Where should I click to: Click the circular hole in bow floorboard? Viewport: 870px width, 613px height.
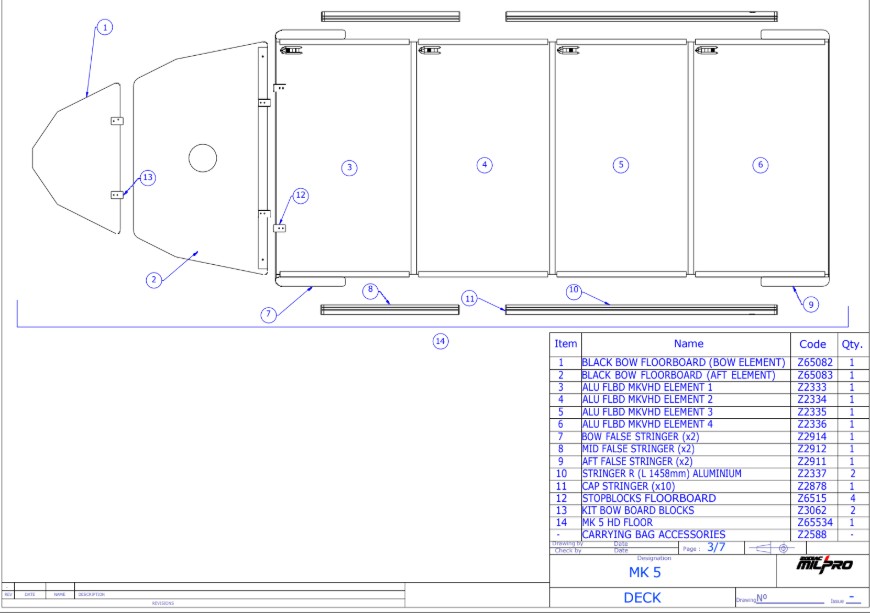click(203, 158)
